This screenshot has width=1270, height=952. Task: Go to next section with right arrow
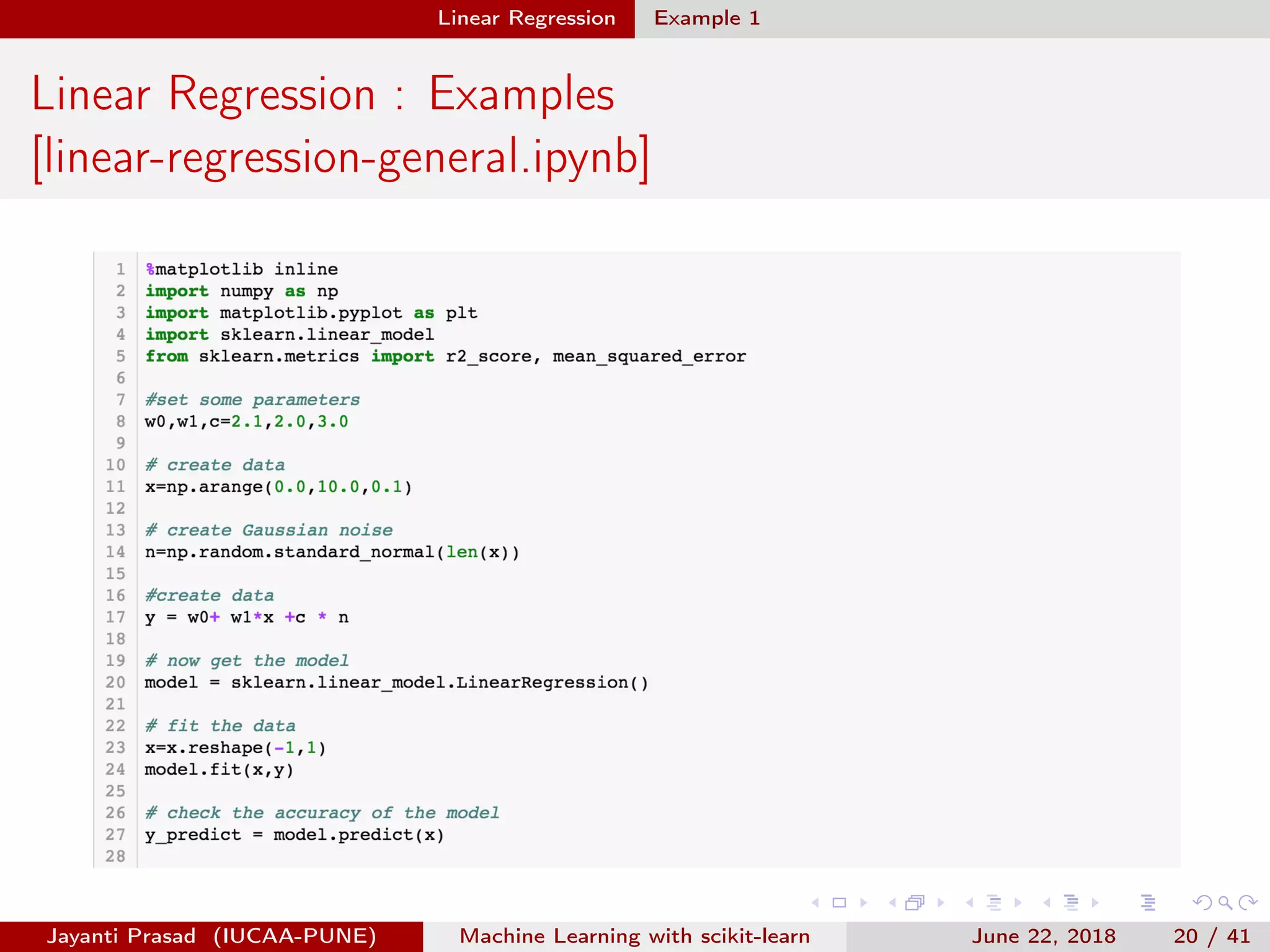[1095, 903]
